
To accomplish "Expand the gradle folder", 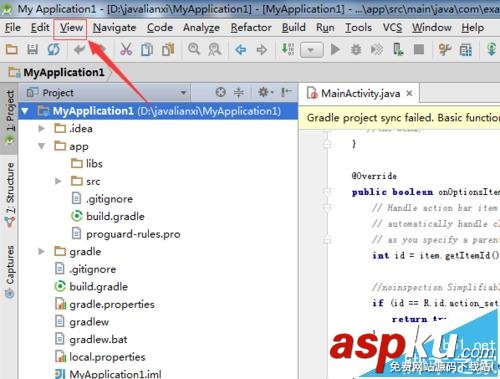I will click(41, 251).
